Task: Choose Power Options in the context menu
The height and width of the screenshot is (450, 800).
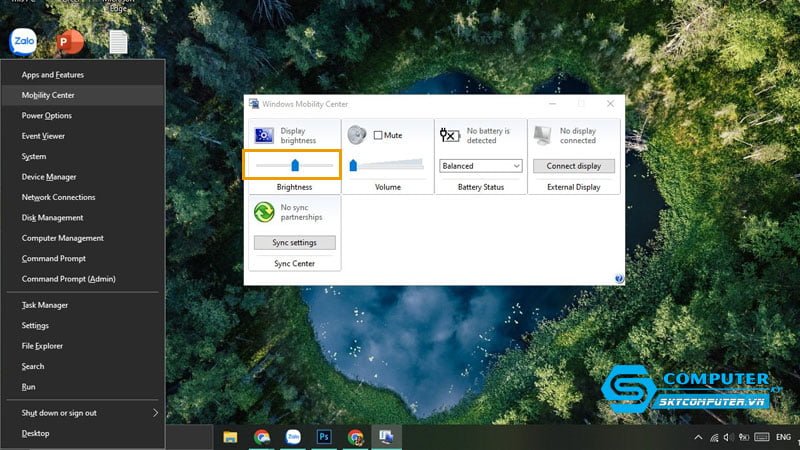Action: (x=47, y=116)
